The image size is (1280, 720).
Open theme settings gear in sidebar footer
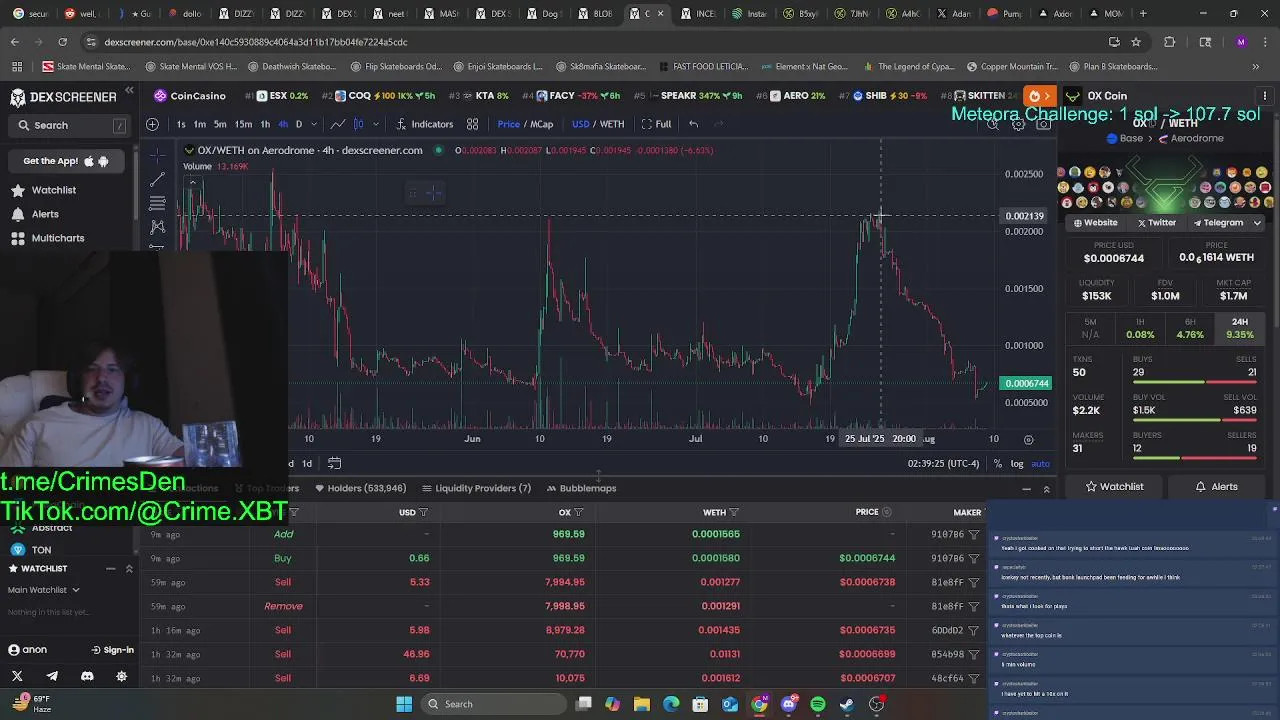click(122, 676)
